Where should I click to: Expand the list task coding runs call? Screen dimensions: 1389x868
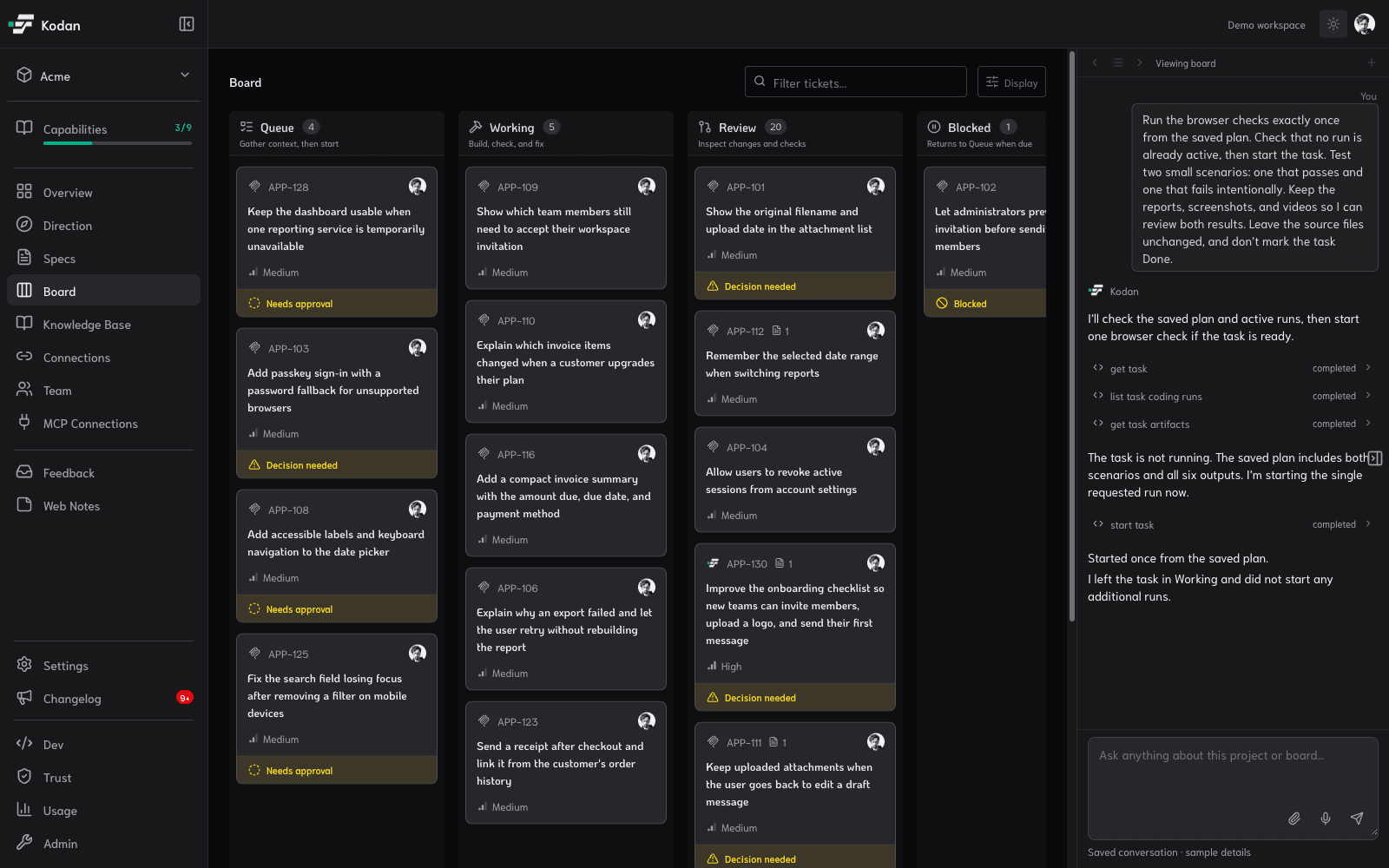click(x=1231, y=396)
